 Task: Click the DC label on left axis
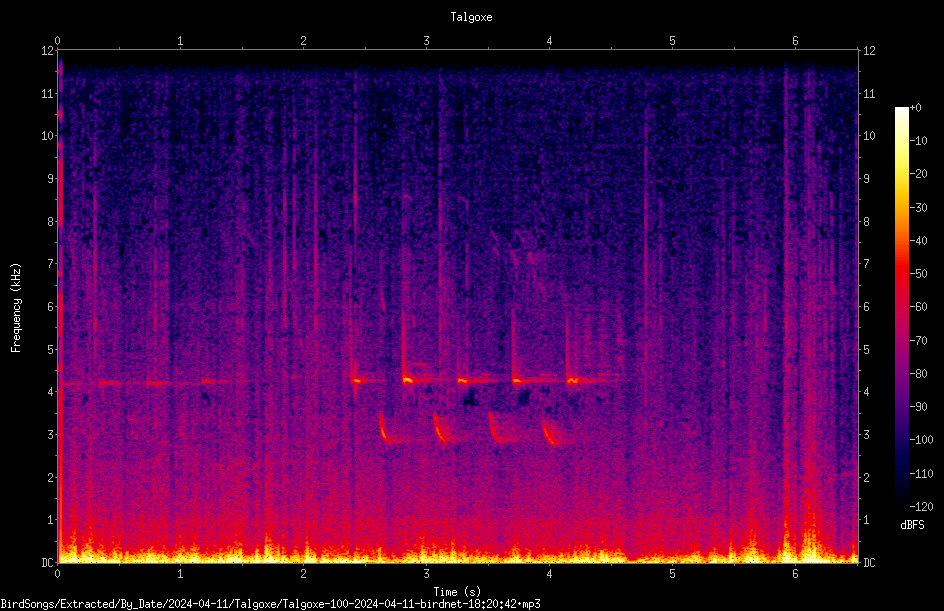[x=48, y=563]
